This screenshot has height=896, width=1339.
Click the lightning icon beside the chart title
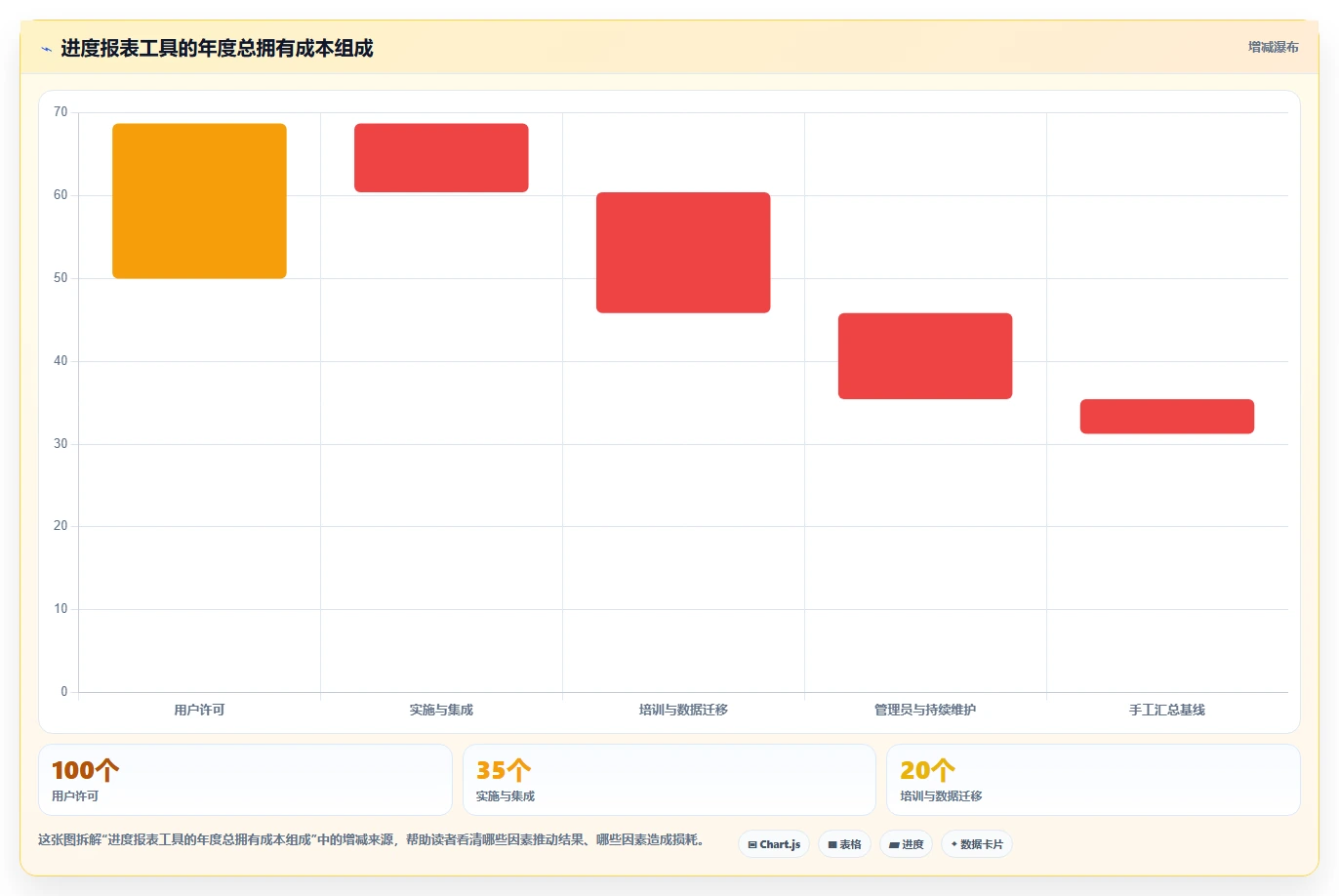(x=46, y=49)
